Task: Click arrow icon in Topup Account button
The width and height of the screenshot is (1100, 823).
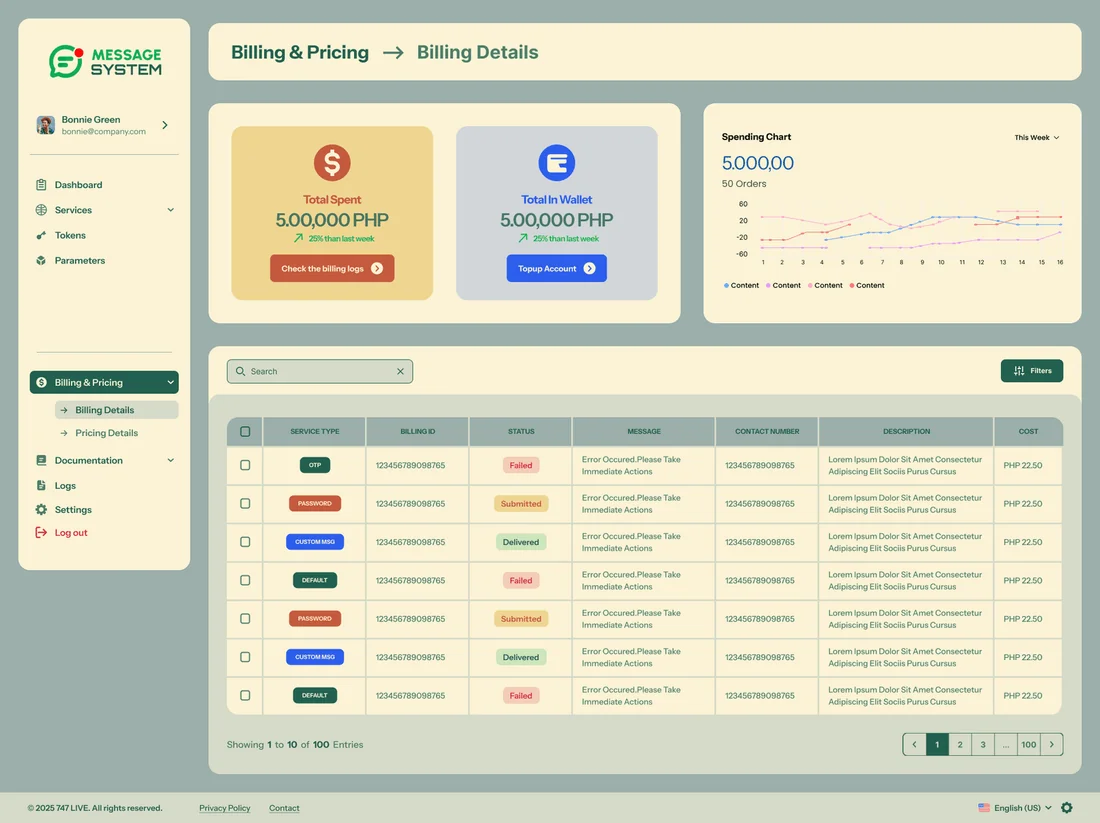Action: click(x=589, y=268)
